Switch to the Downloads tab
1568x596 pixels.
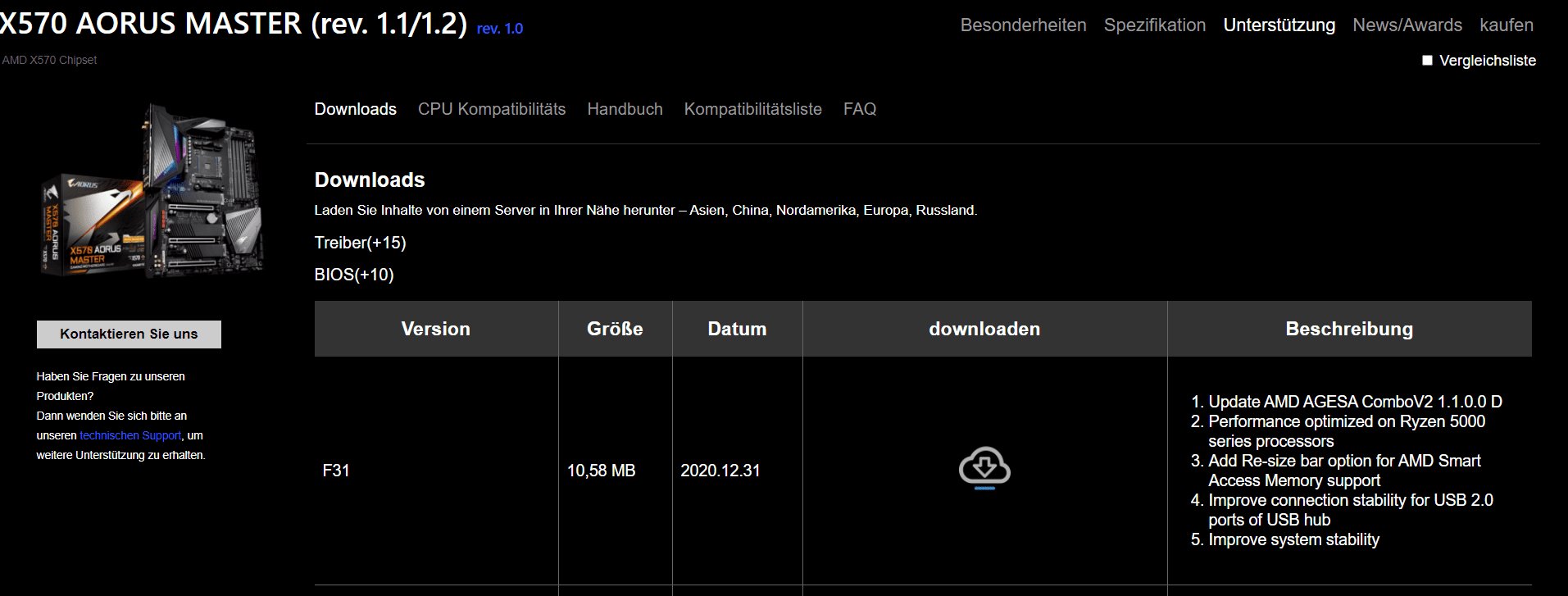point(355,109)
